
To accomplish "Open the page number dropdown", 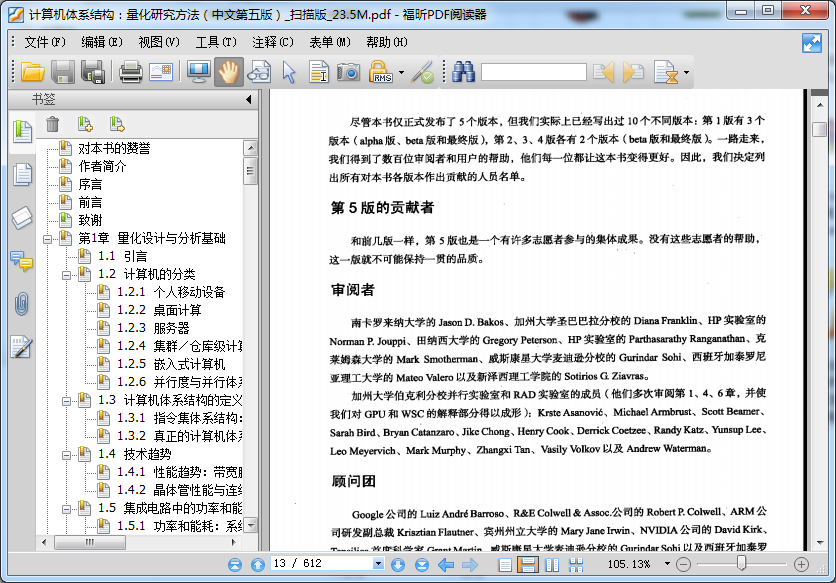I will pos(378,563).
